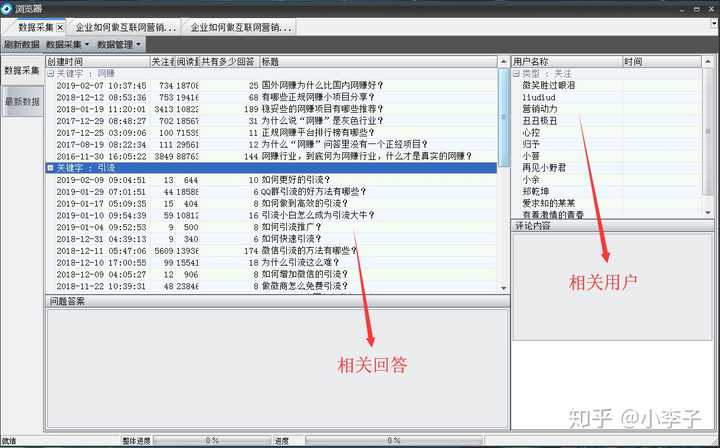The width and height of the screenshot is (720, 448).
Task: Sort by 创建时间 column header
Action: pos(98,62)
